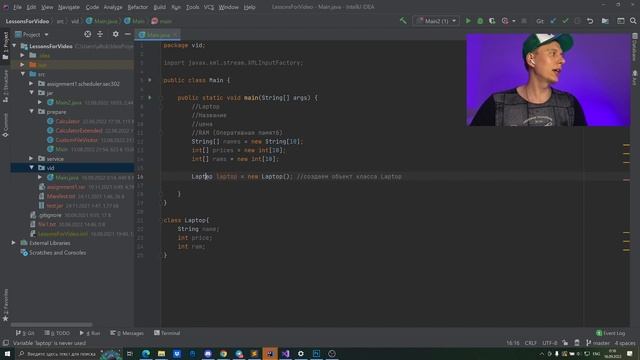Viewport: 640px width, 360px height.
Task: Click the UTF-8 encoding setting
Action: (x=549, y=343)
